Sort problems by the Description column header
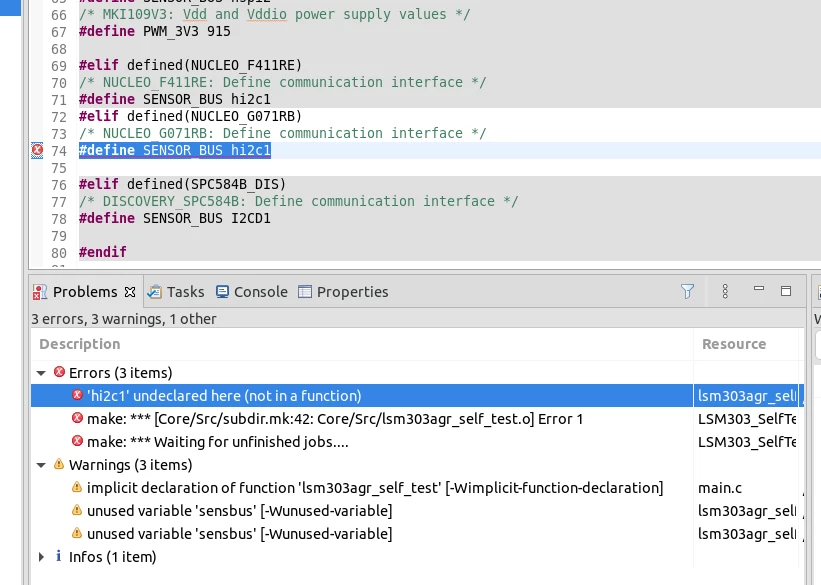Viewport: 821px width, 585px height. click(80, 344)
